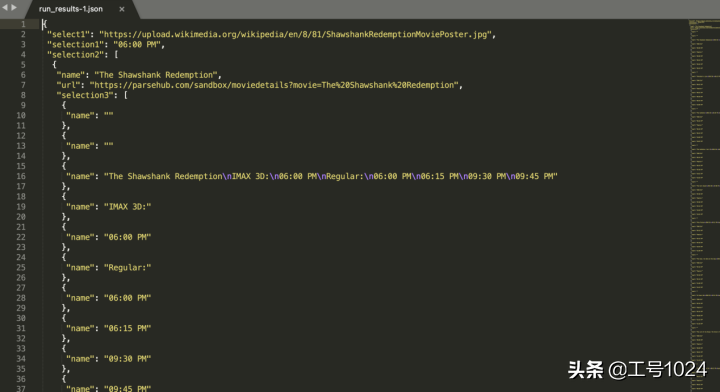Click "The Shawshank Redemption" value on line 6
The width and height of the screenshot is (720, 392).
[x=156, y=75]
